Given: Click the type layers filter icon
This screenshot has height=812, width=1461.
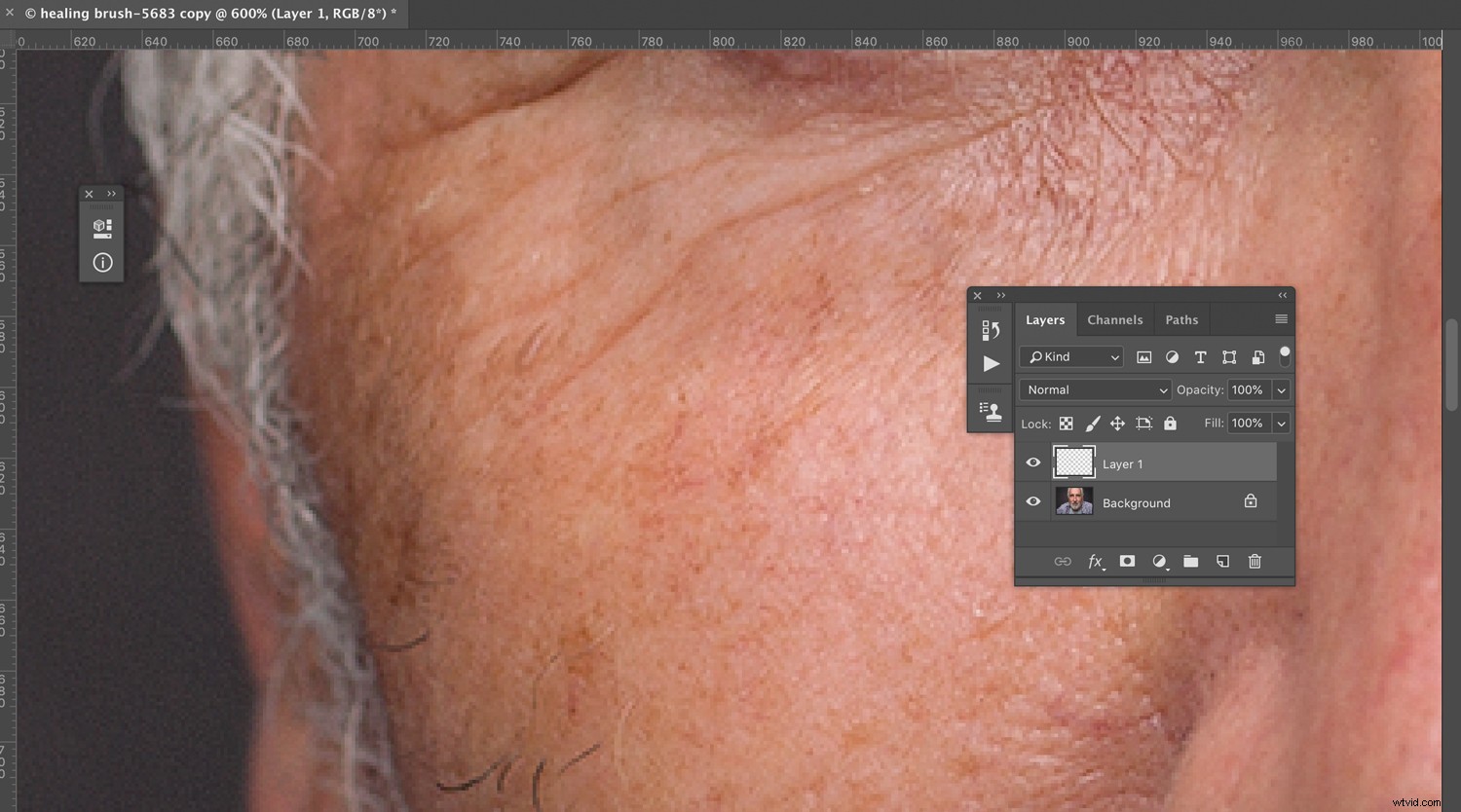Looking at the screenshot, I should coord(1200,356).
